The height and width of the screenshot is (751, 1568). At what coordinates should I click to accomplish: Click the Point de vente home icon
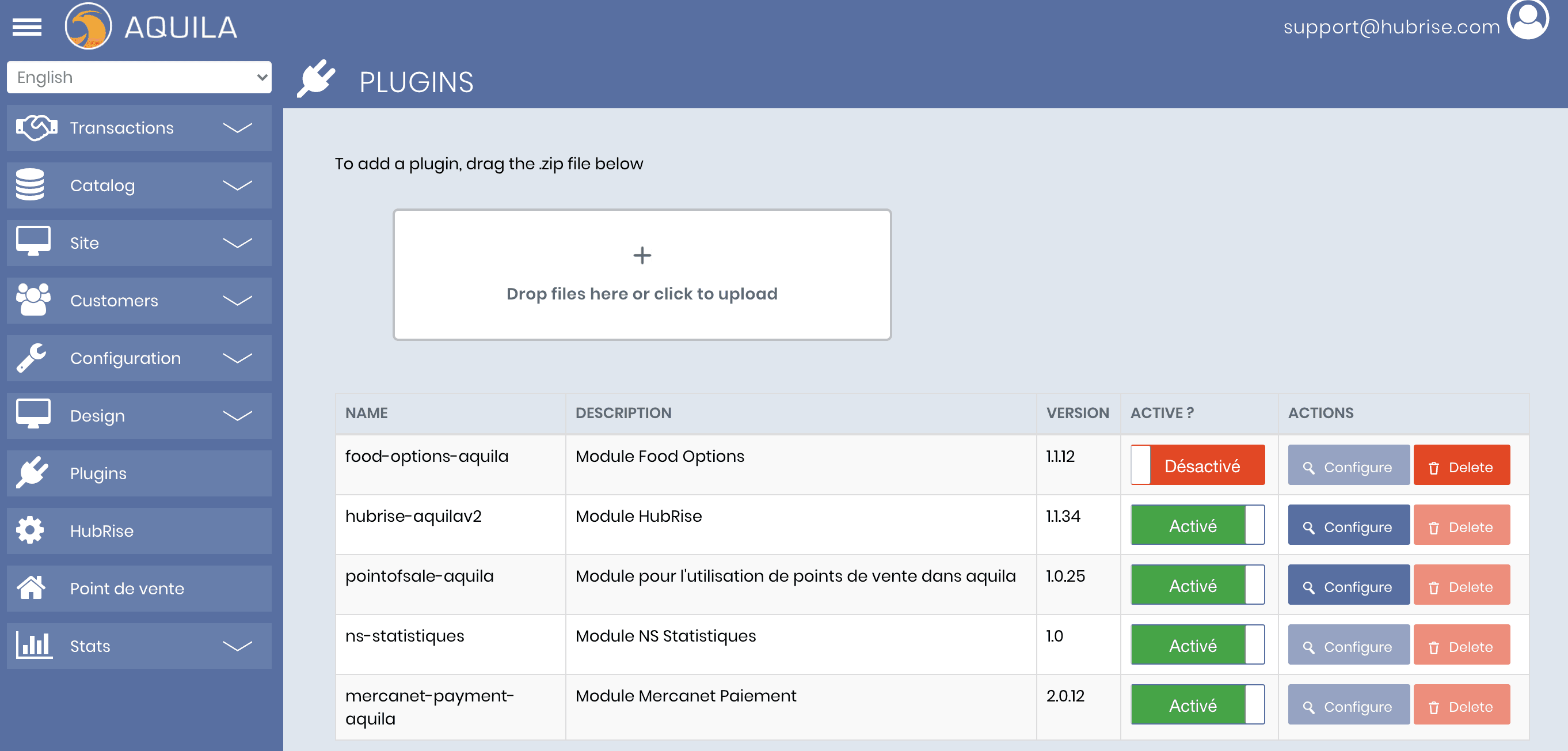tap(31, 589)
